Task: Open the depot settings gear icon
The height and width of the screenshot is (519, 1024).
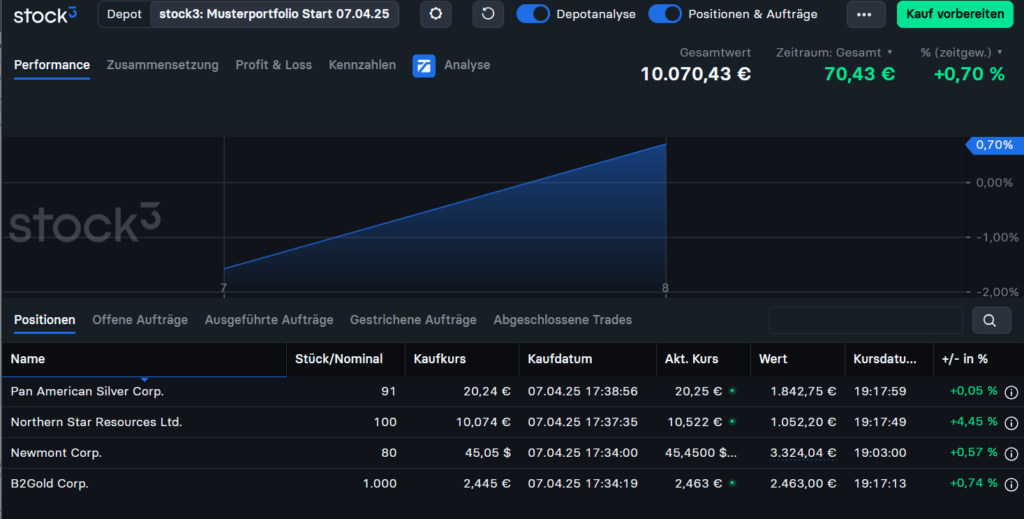Action: click(436, 14)
